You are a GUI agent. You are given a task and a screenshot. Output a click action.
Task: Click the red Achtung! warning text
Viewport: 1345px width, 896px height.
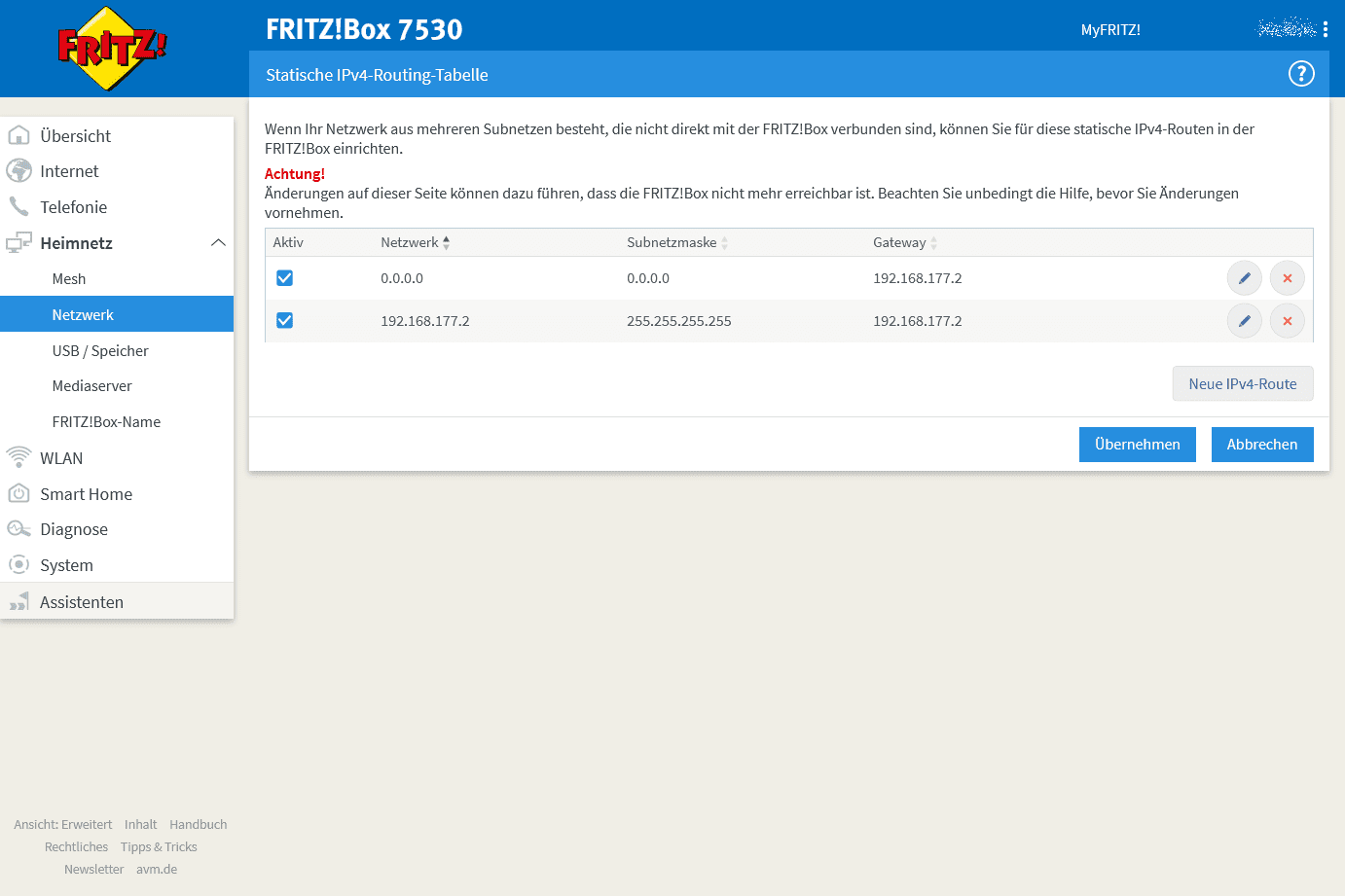pyautogui.click(x=295, y=173)
